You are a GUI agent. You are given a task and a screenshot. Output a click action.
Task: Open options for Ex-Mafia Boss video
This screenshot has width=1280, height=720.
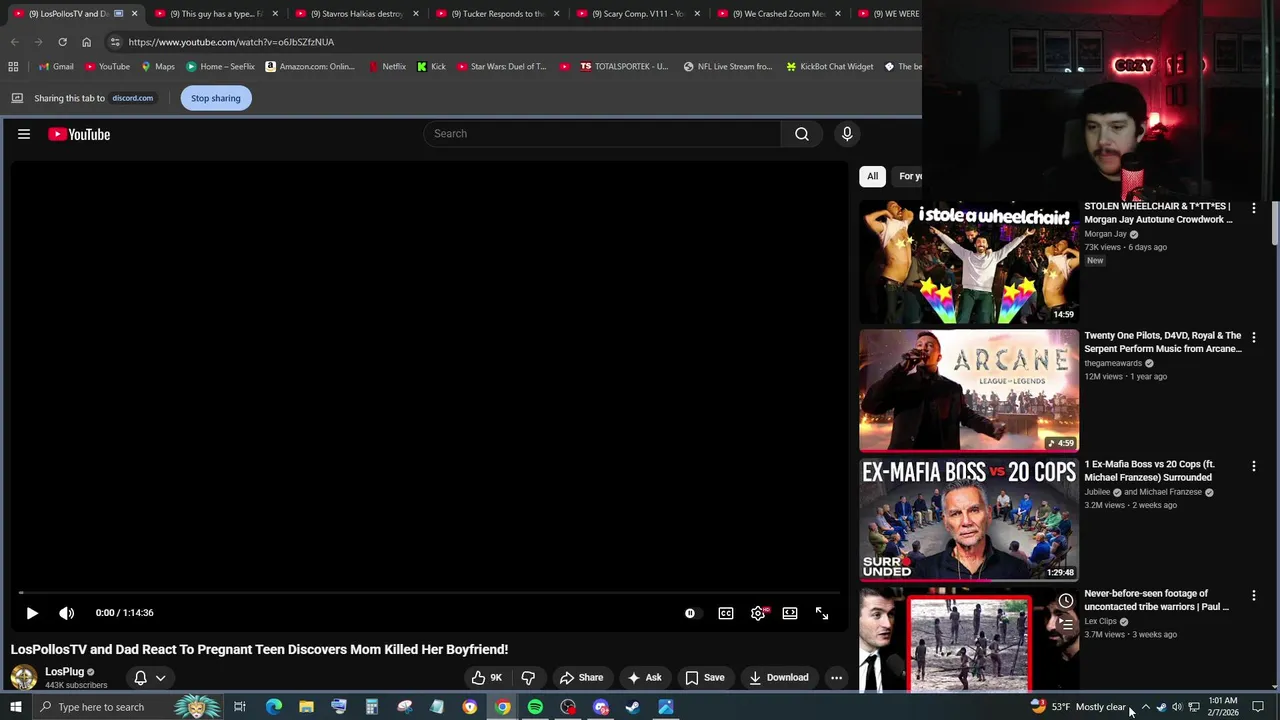click(1254, 466)
